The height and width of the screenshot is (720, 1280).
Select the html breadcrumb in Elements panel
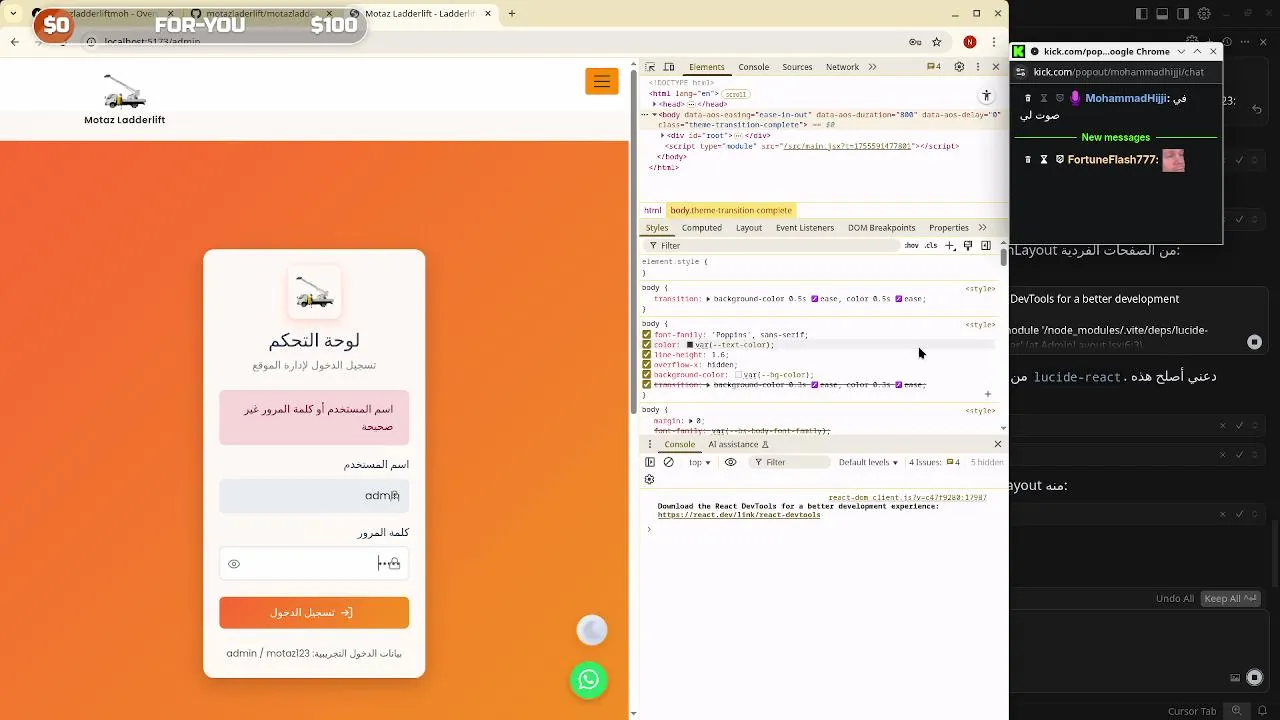click(653, 210)
